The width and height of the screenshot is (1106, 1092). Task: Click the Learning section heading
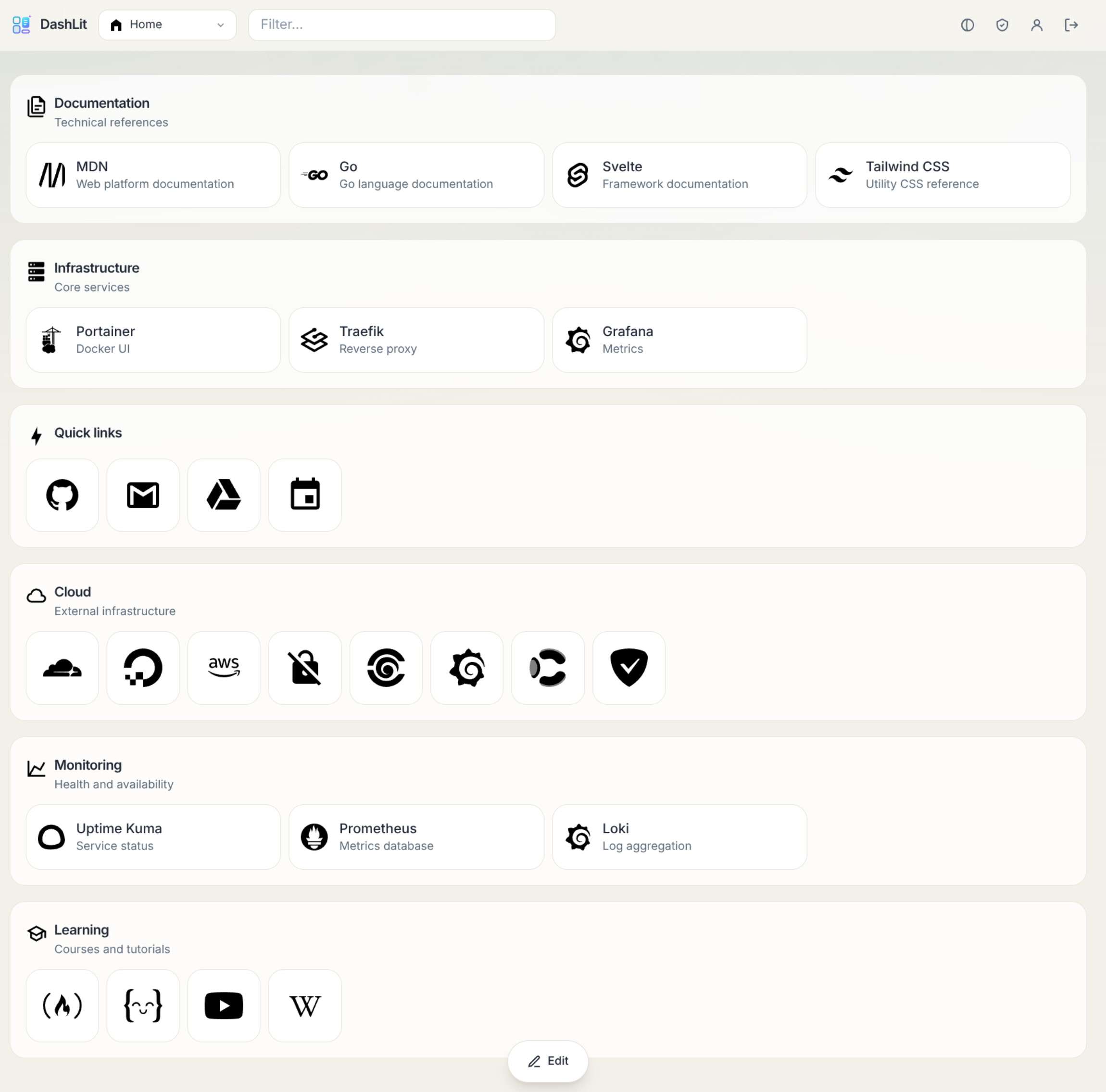(x=81, y=930)
